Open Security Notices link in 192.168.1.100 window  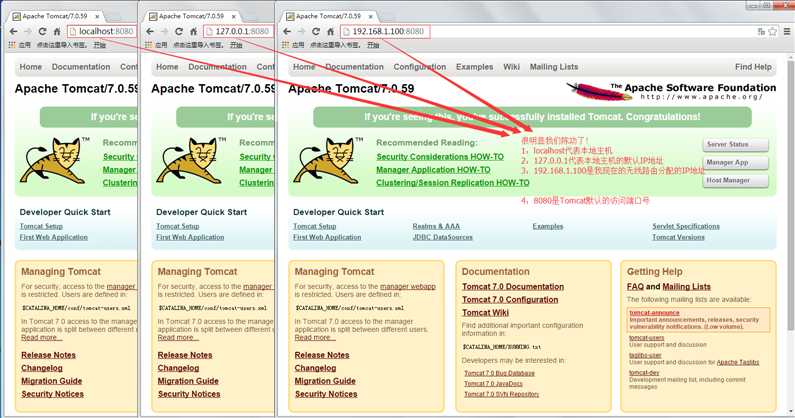(x=326, y=394)
